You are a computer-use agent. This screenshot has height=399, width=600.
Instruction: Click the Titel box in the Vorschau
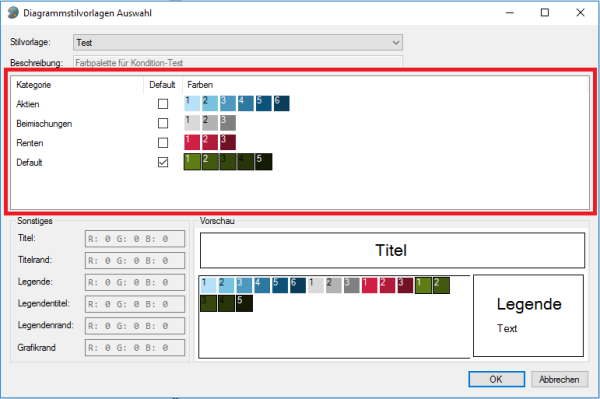coord(392,250)
